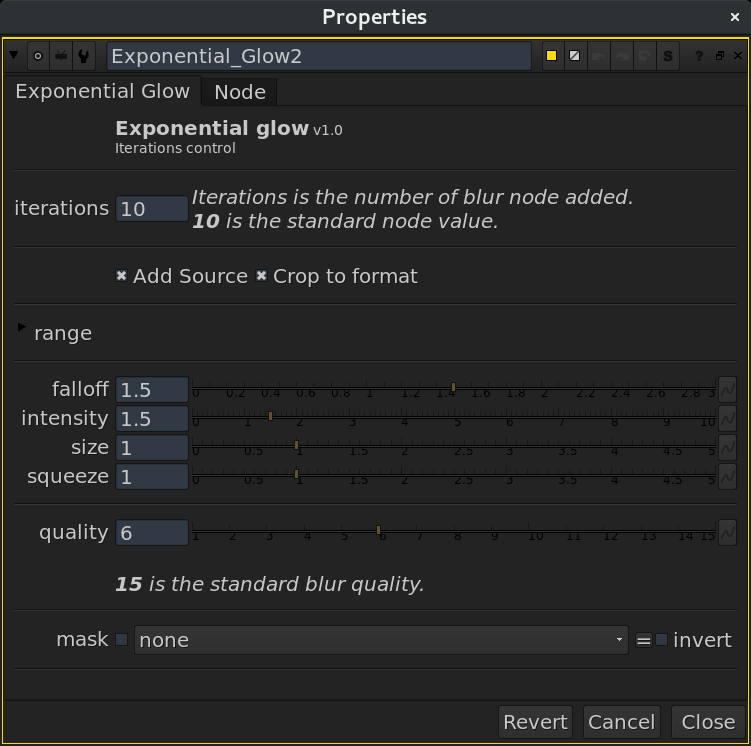Click the wrench icon in the node header
The width and height of the screenshot is (751, 746).
click(x=84, y=56)
